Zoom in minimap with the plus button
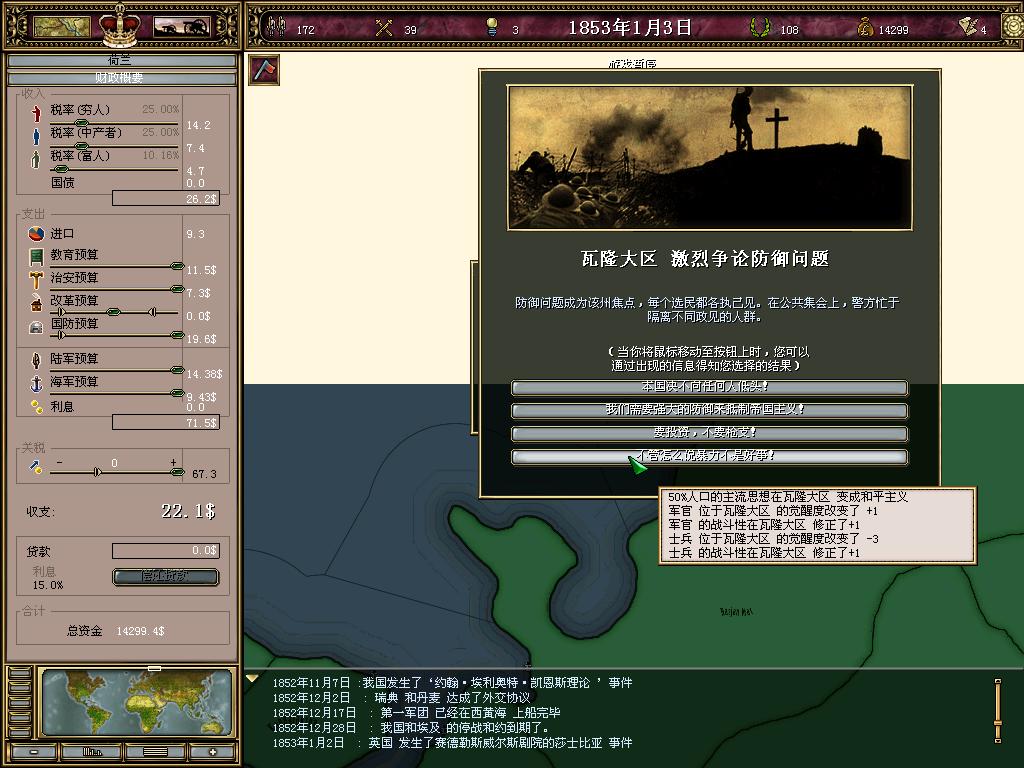Viewport: 1024px width, 768px height. click(x=213, y=752)
